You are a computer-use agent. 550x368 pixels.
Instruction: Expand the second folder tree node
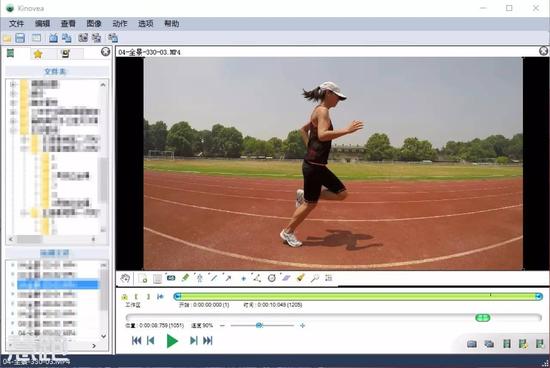(x=13, y=94)
